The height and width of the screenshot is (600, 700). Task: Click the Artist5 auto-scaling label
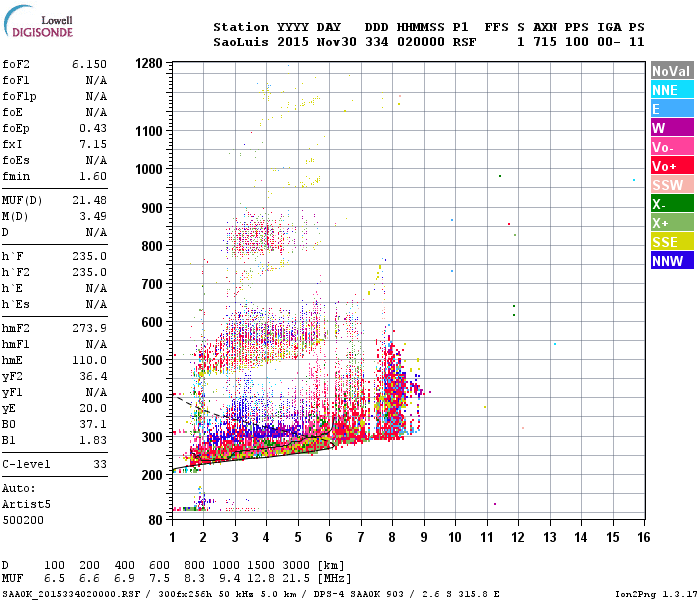click(x=26, y=504)
